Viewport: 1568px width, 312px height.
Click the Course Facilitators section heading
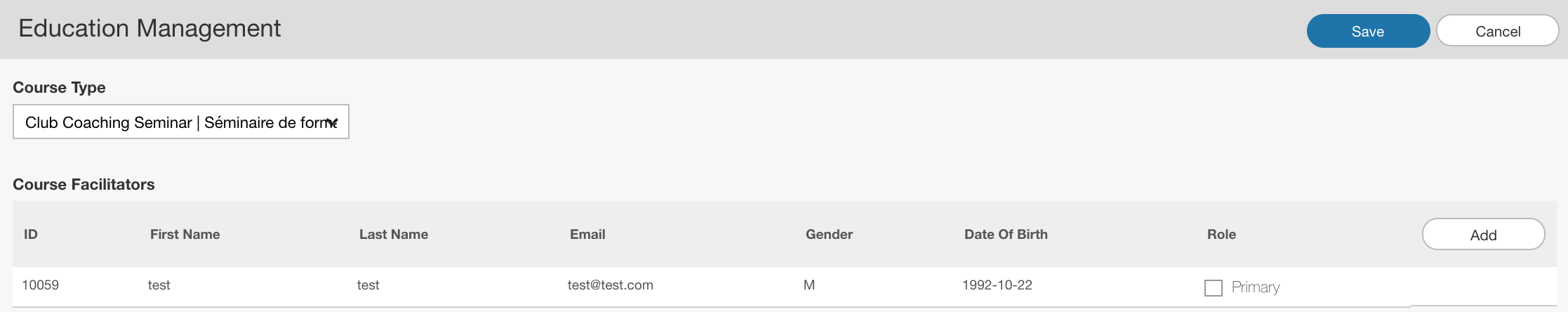84,185
